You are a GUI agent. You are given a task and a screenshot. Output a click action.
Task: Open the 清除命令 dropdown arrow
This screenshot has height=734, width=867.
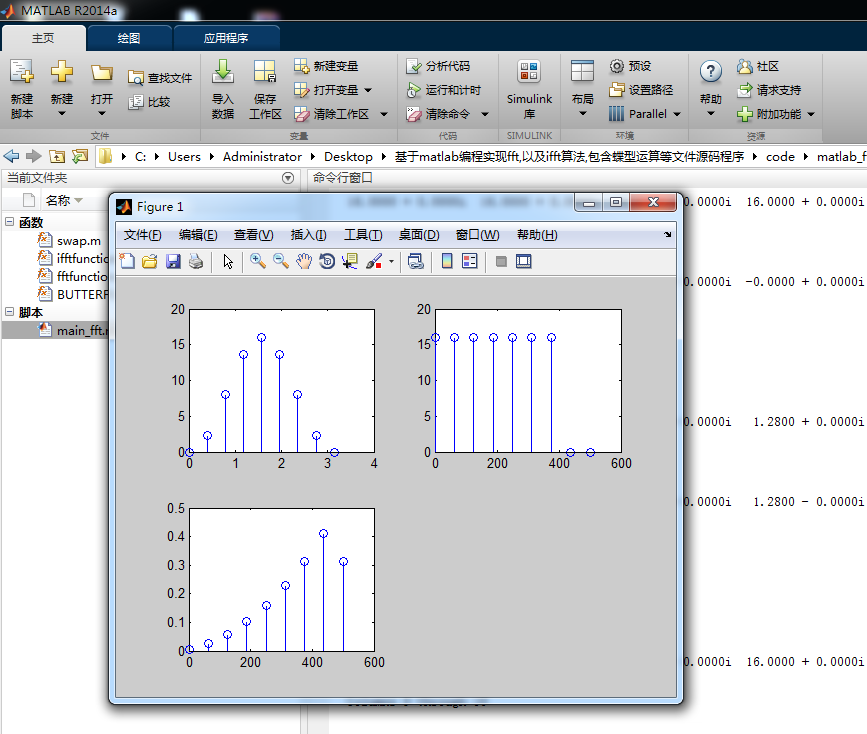point(485,114)
